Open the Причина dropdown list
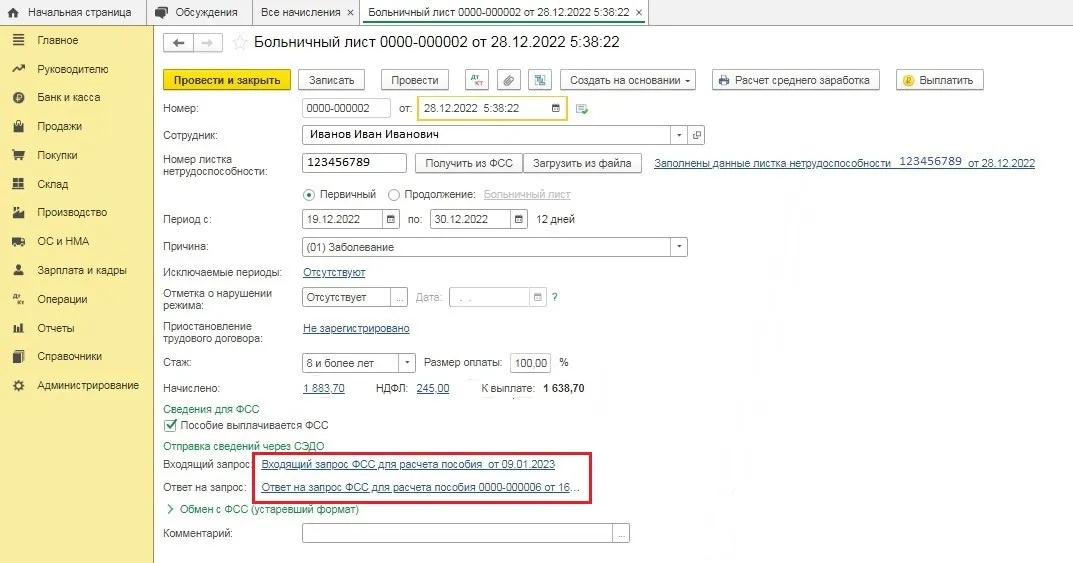The height and width of the screenshot is (563, 1073). (679, 247)
